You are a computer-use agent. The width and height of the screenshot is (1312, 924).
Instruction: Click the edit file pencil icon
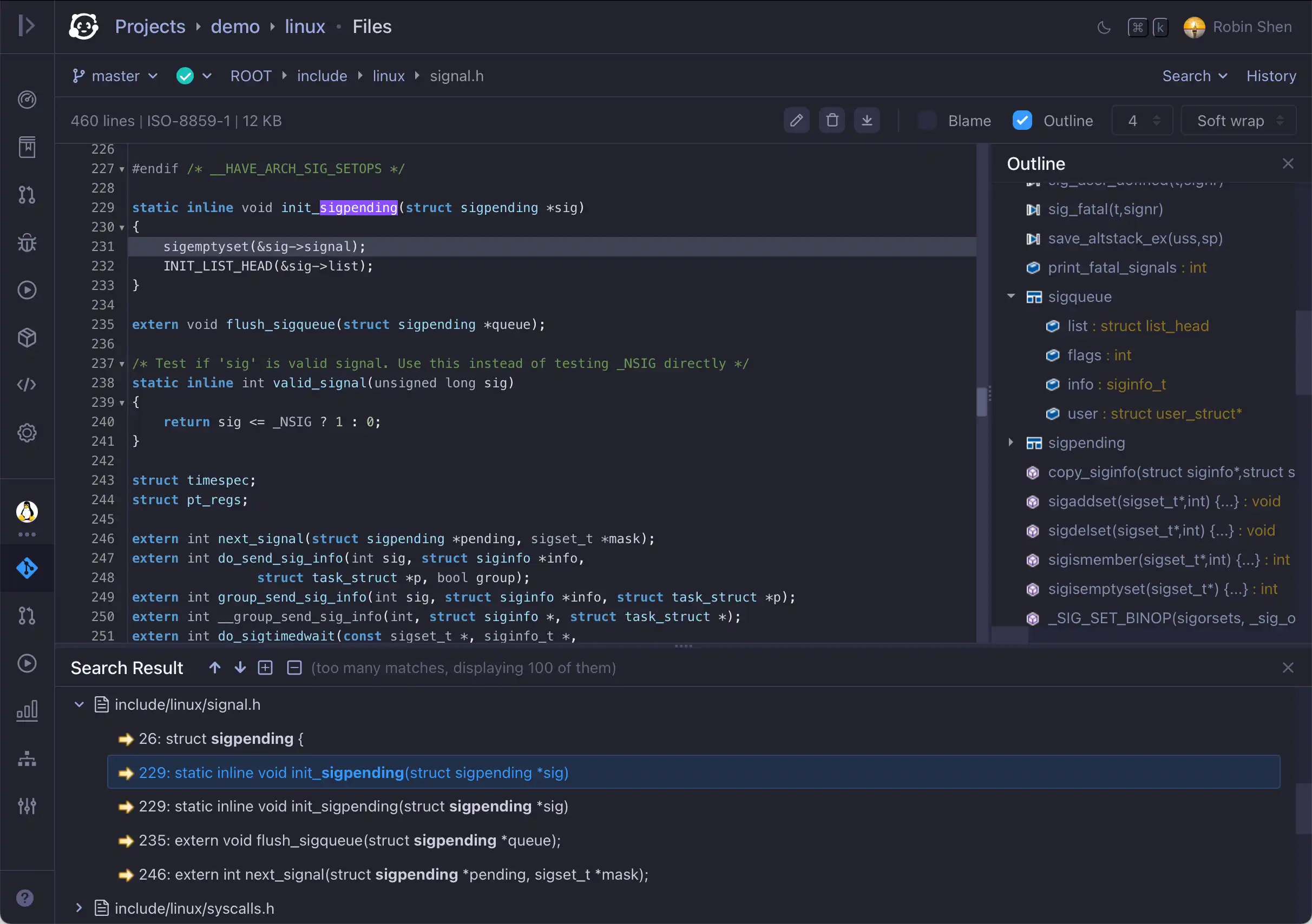(x=796, y=121)
